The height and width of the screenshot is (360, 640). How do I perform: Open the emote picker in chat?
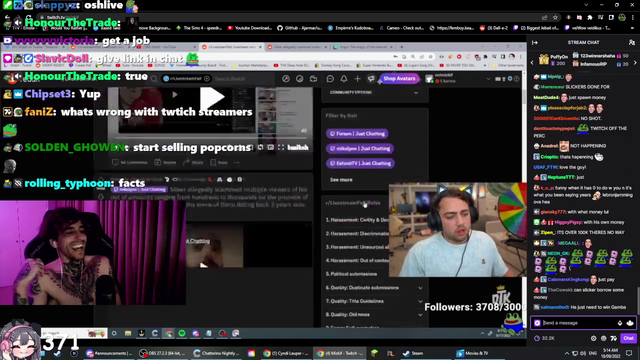(630, 323)
